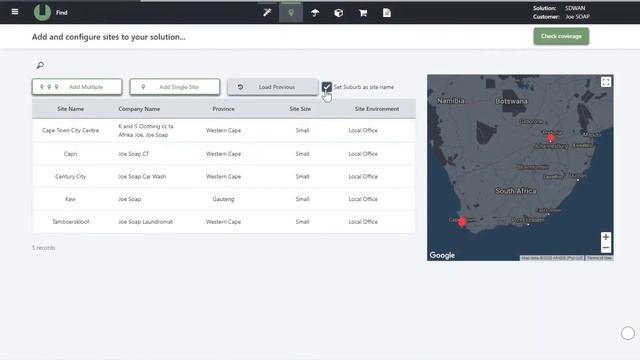The width and height of the screenshot is (640, 360).
Task: Sort by Site Environment column header
Action: [x=377, y=109]
